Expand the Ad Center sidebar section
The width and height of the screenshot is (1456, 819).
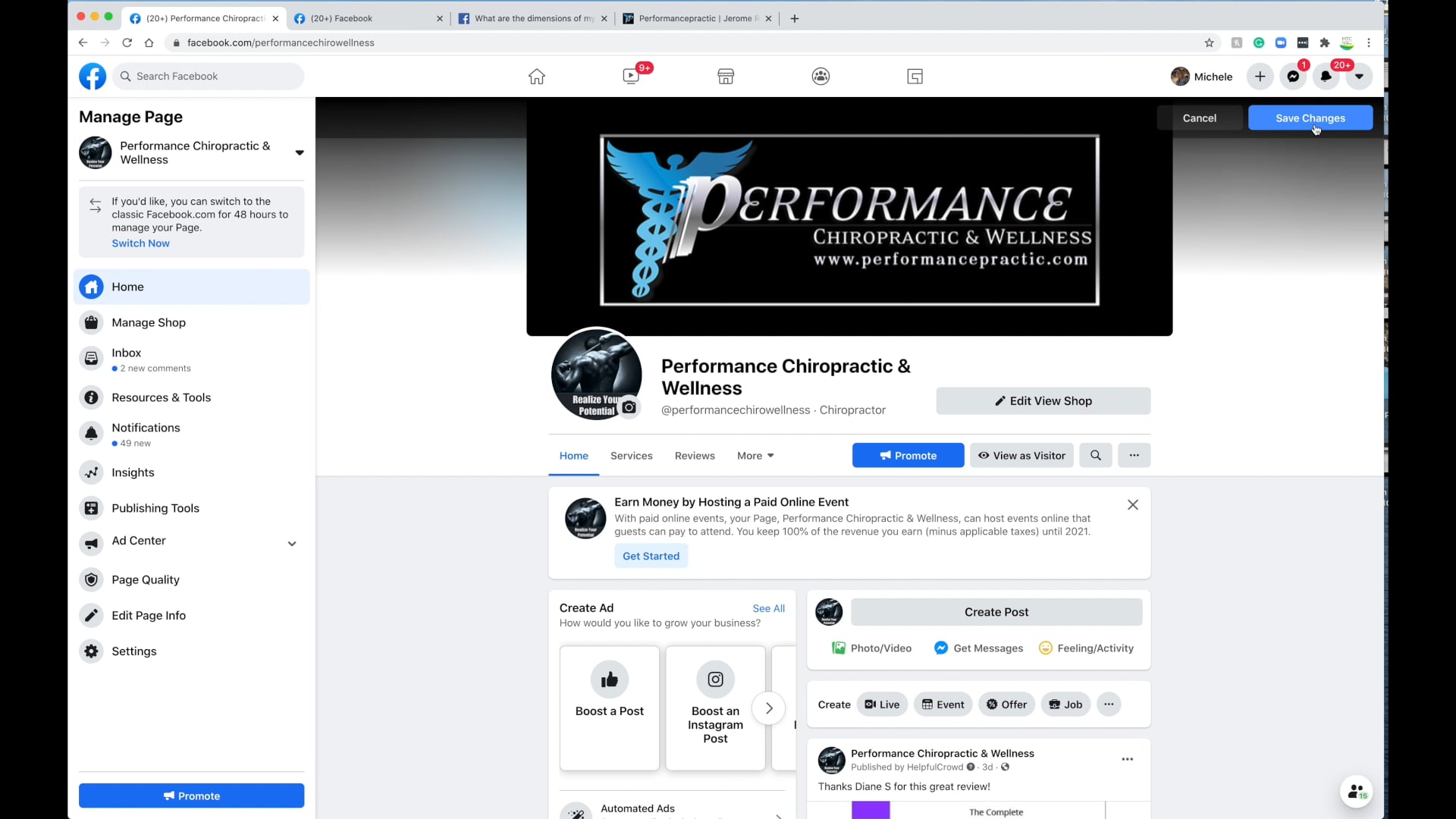pos(292,544)
